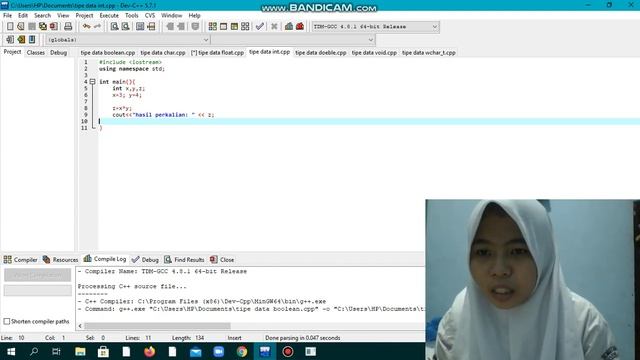Open the Project menu
Screen dimensions: 640x360
pos(84,16)
